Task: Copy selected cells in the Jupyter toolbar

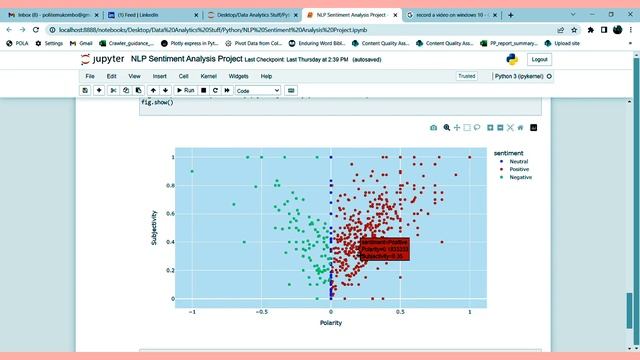Action: pyautogui.click(x=126, y=90)
